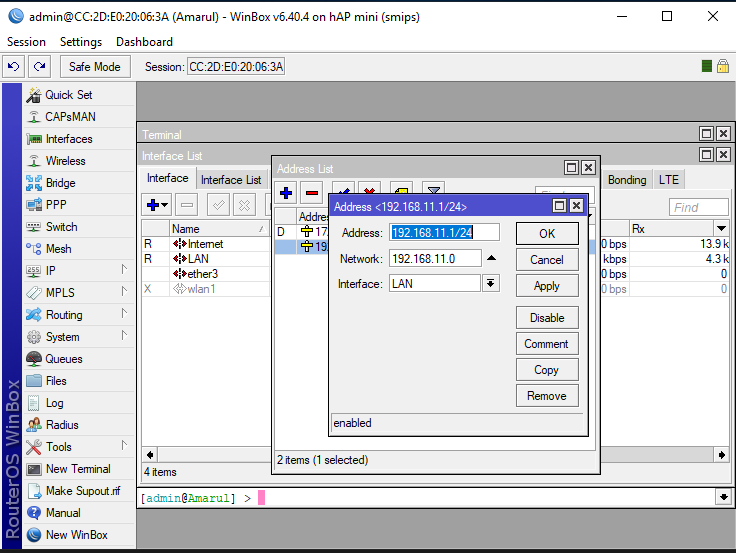The width and height of the screenshot is (736, 553).
Task: Expand the System submenu
Action: coord(79,337)
